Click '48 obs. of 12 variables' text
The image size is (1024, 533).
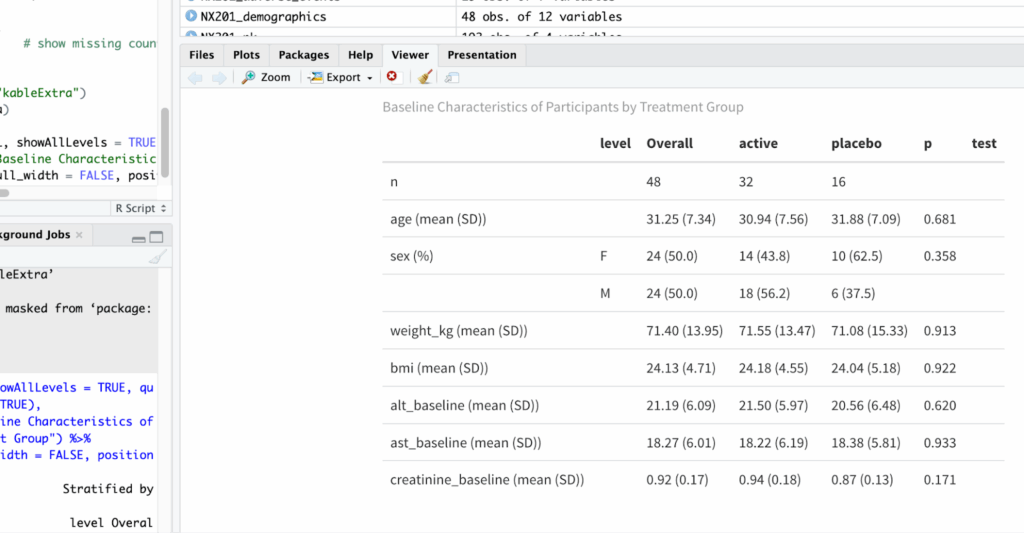541,16
